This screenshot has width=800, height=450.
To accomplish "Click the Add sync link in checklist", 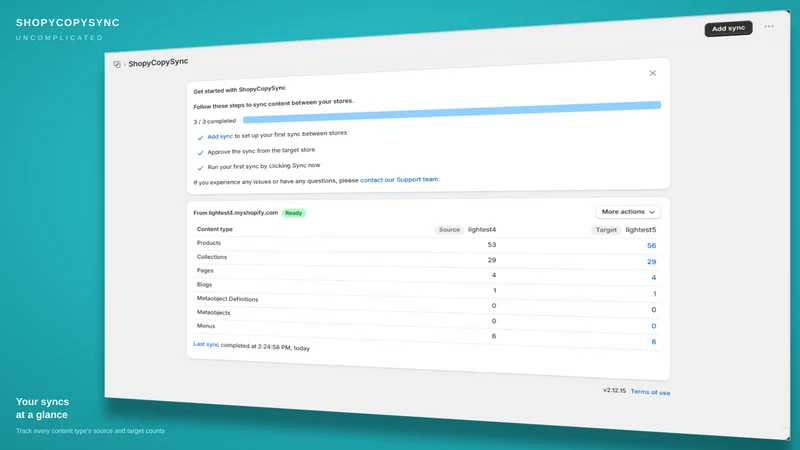I will (220, 137).
